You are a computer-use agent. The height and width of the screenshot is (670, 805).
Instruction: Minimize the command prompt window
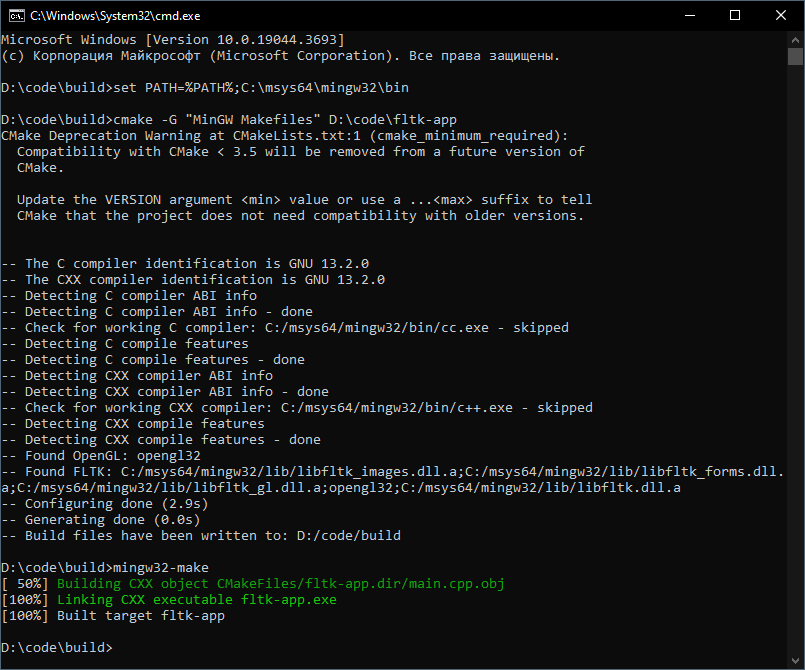pos(688,16)
